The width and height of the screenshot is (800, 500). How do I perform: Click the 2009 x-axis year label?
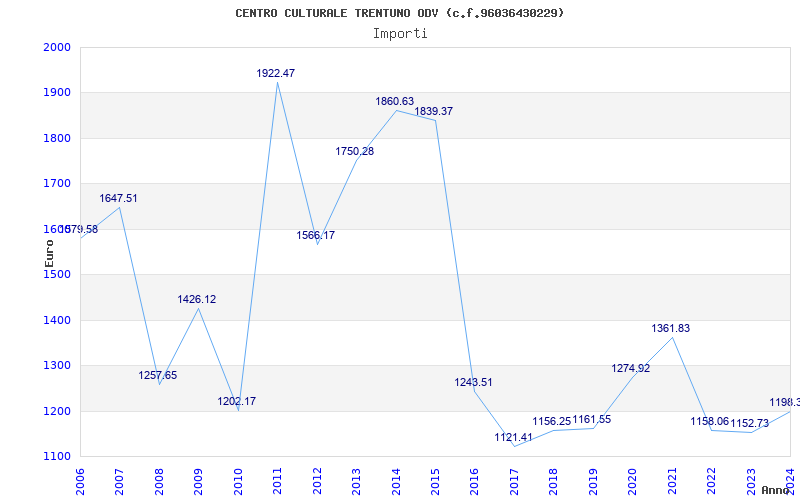click(198, 482)
